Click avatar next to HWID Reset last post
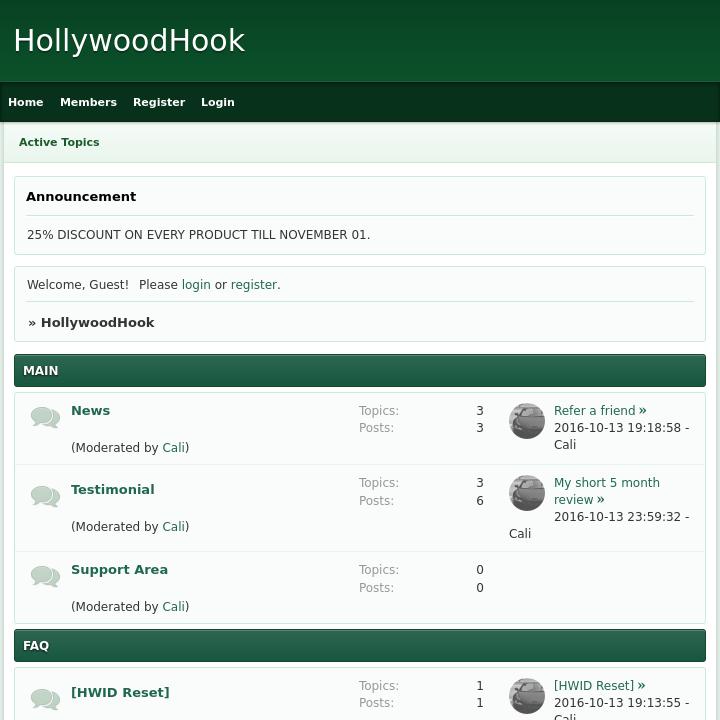 527,696
